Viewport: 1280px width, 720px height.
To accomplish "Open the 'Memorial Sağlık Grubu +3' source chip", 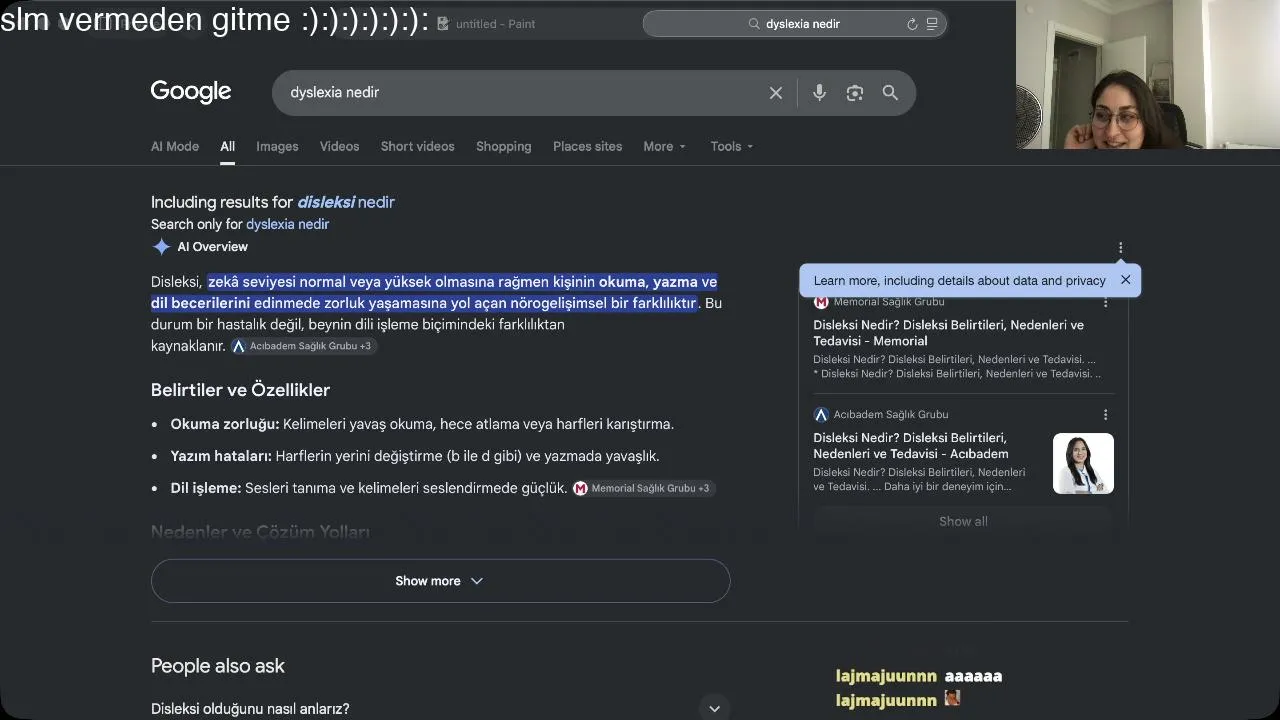I will pos(644,488).
